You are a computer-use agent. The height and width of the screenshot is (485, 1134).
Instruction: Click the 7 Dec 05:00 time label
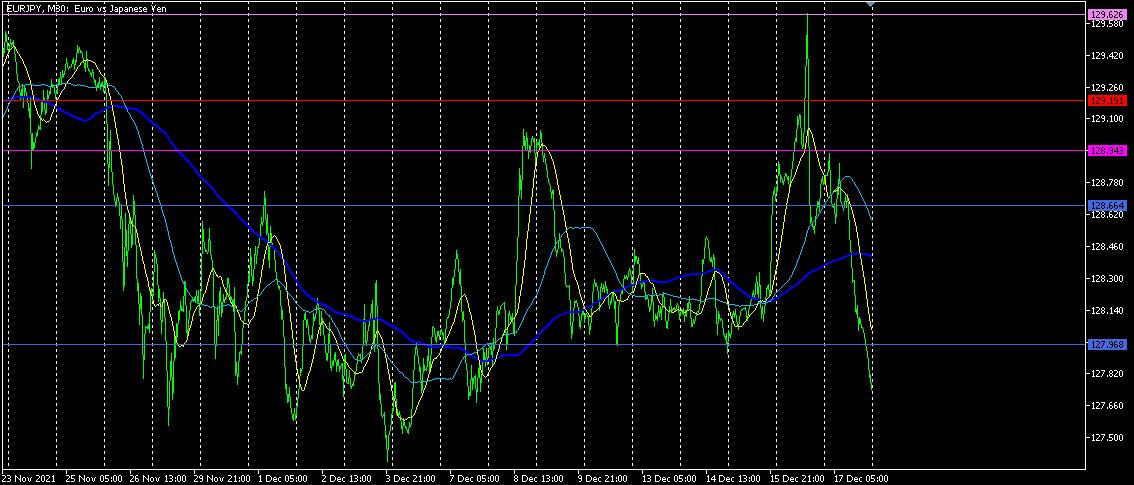coord(474,478)
